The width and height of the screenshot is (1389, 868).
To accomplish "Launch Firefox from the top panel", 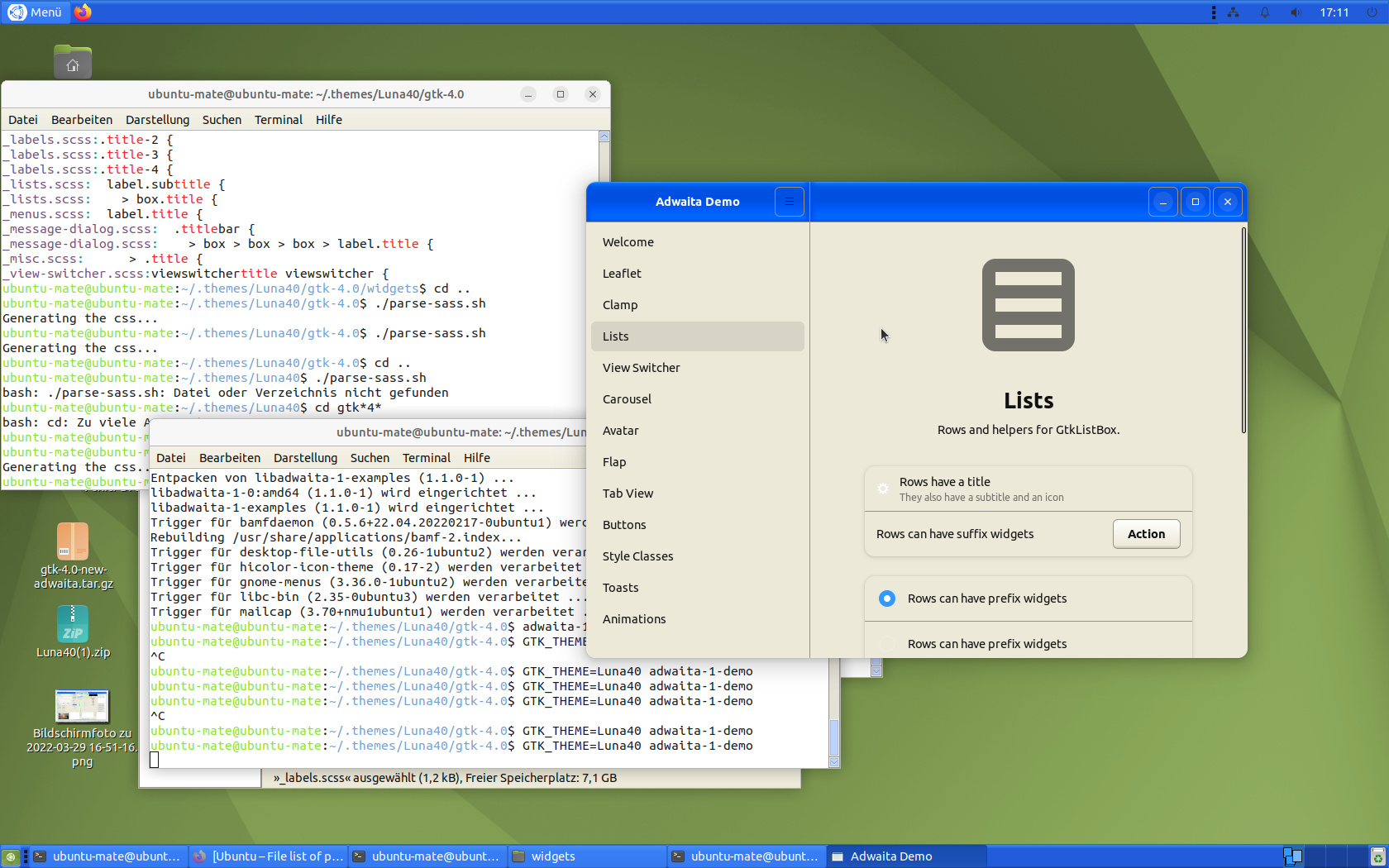I will pyautogui.click(x=83, y=12).
